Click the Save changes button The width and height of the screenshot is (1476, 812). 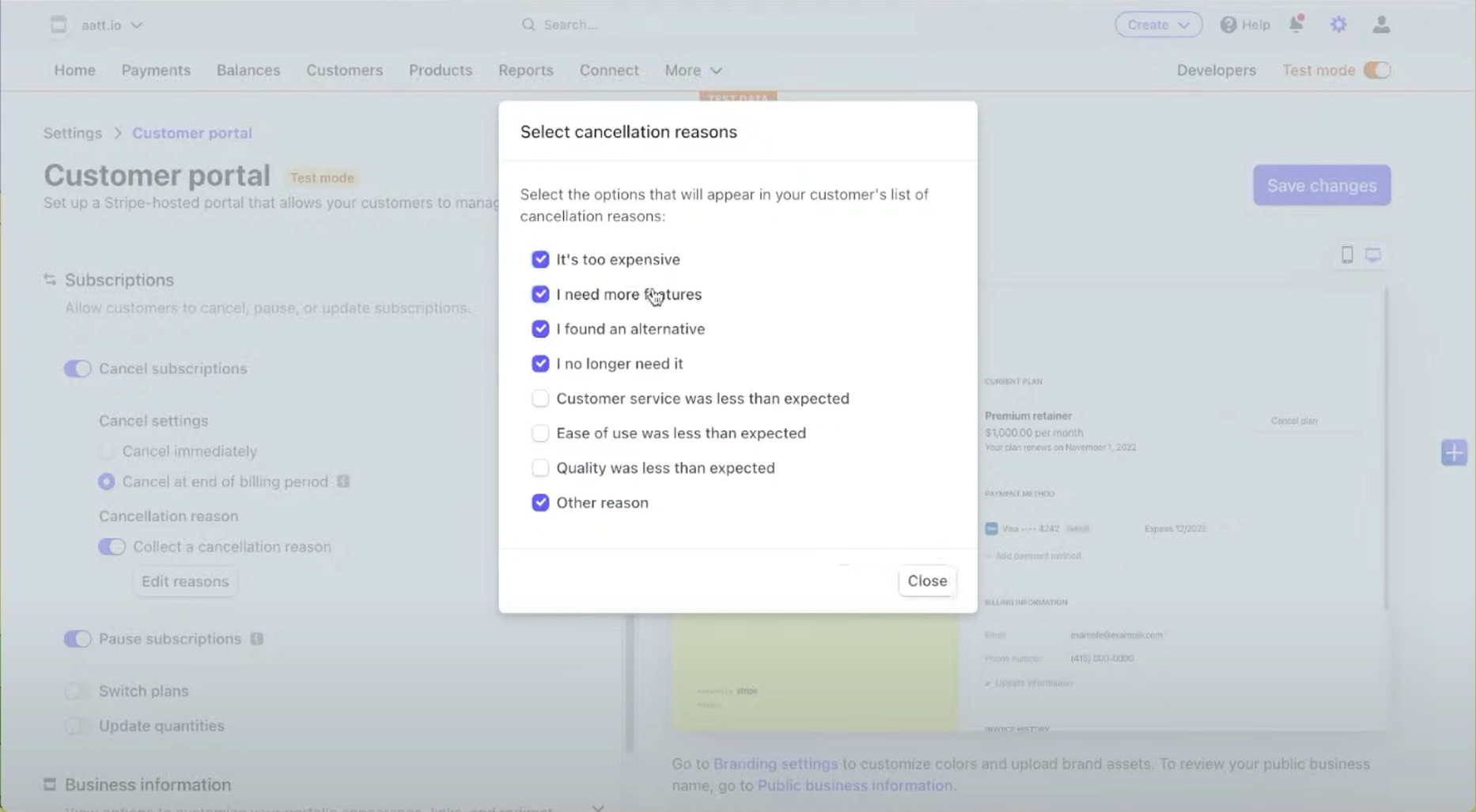[x=1321, y=185]
